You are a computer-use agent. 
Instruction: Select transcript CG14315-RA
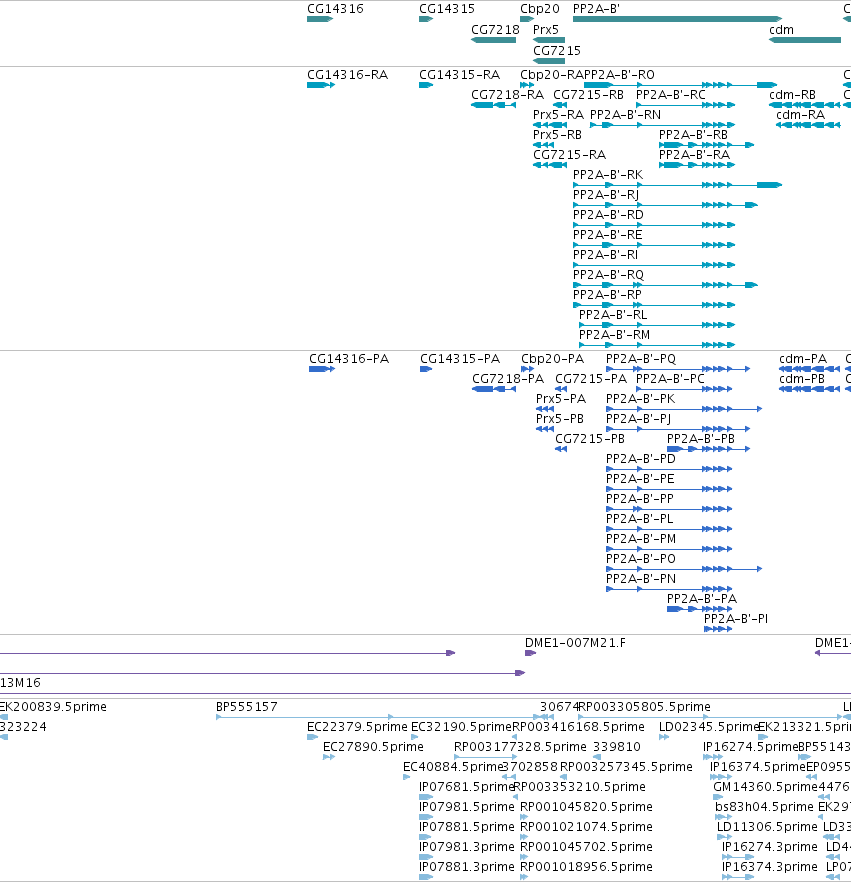click(426, 85)
